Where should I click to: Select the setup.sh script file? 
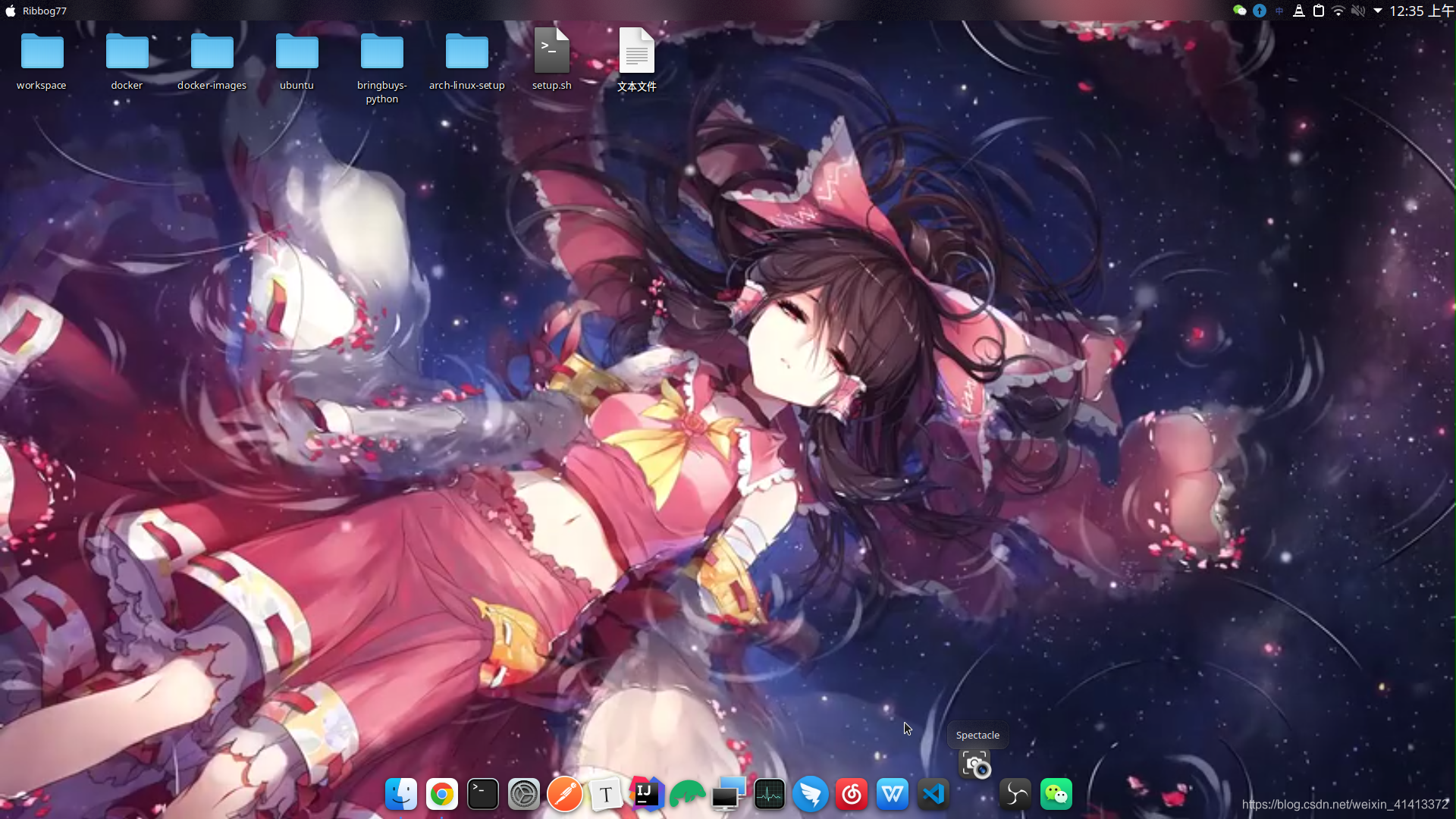(551, 53)
